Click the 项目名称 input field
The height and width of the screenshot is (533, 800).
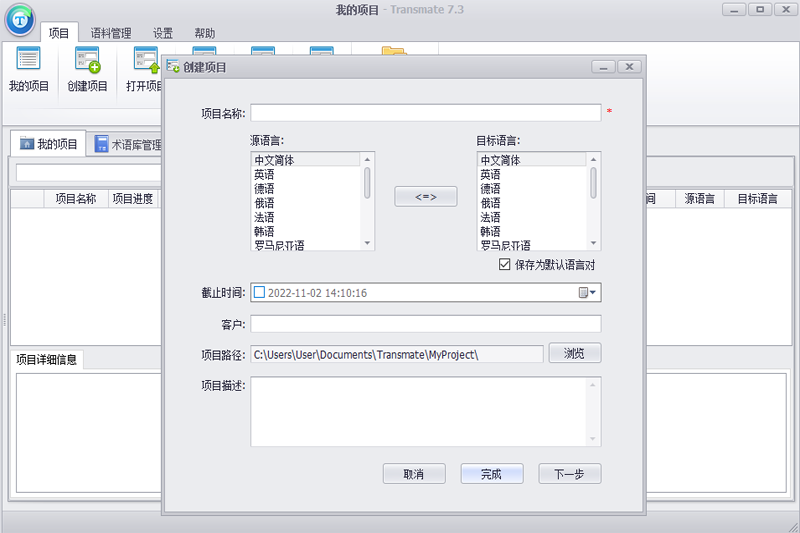(x=426, y=113)
